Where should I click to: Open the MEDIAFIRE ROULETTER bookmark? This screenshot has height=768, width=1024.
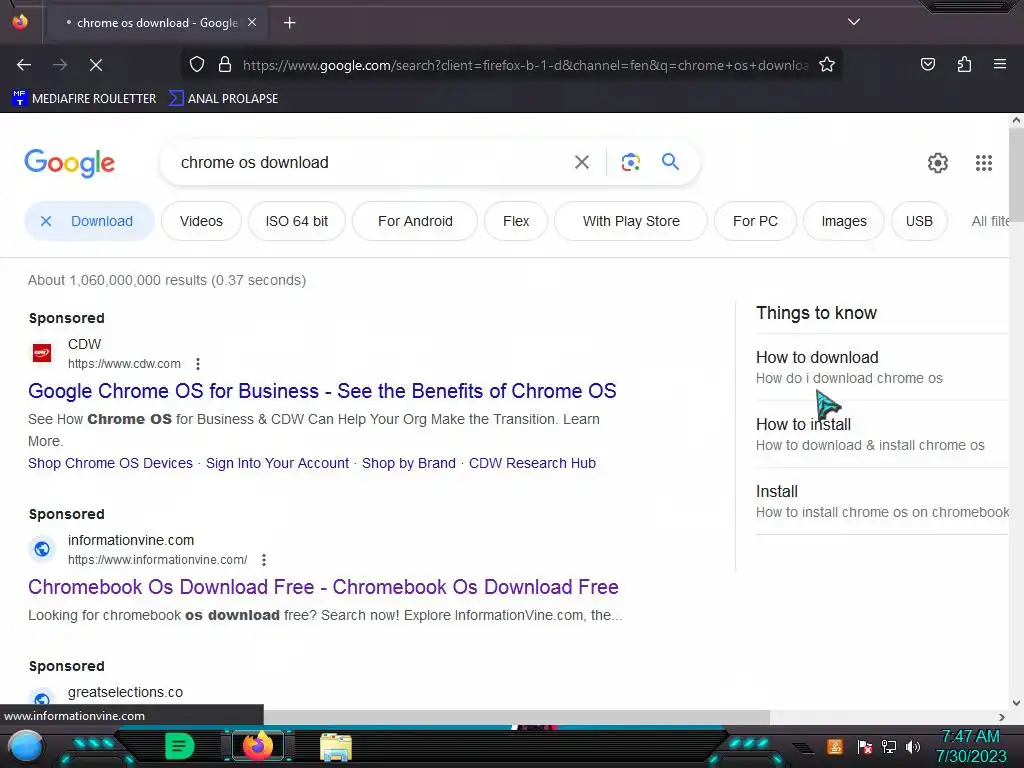[x=84, y=99]
